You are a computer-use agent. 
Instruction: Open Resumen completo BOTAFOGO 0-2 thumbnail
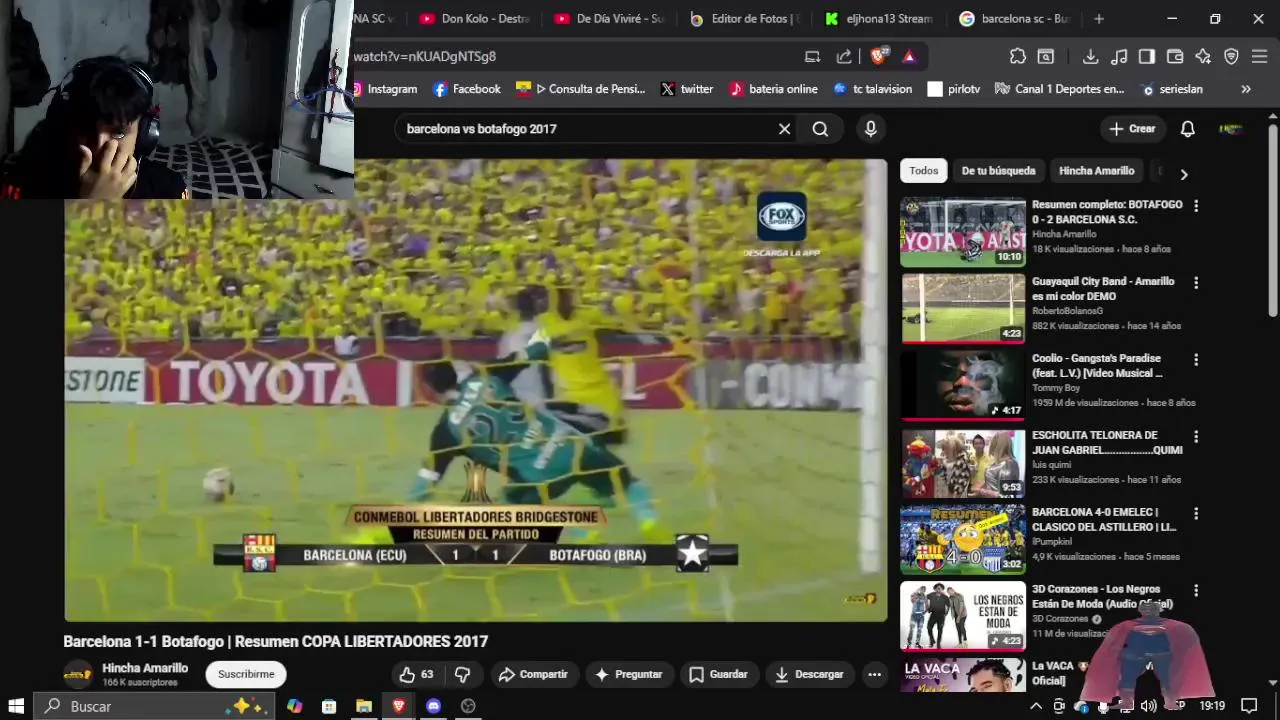coord(963,232)
